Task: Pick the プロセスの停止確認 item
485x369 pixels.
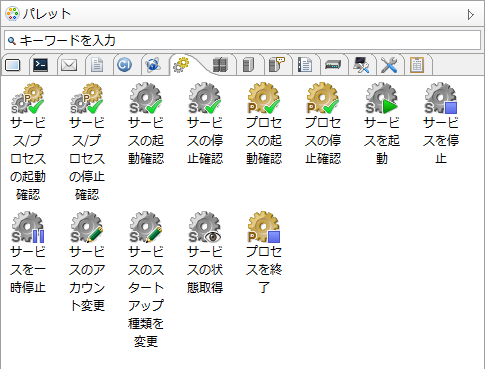Action: coord(323,124)
